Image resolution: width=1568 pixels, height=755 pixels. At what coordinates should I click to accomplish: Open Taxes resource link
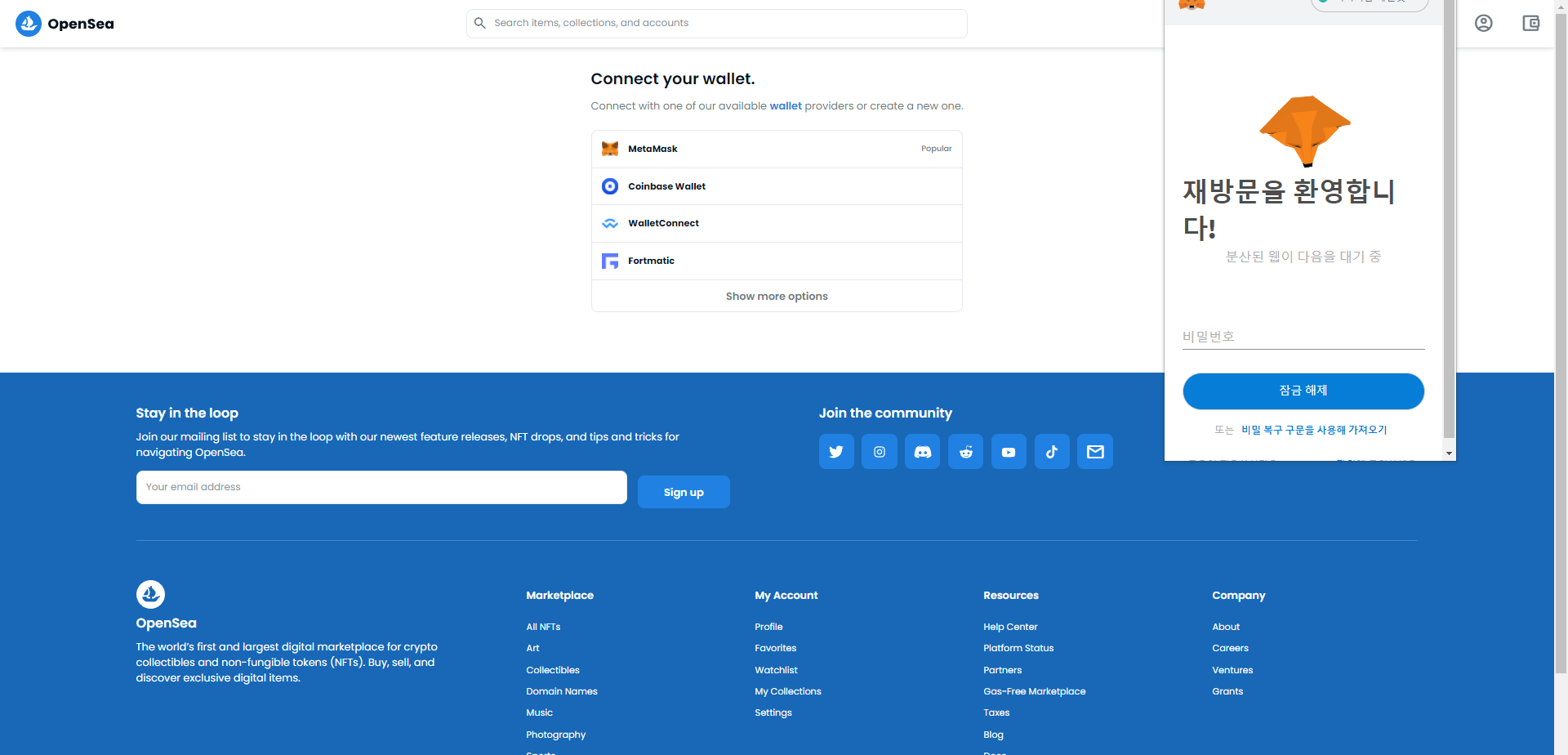(x=996, y=713)
